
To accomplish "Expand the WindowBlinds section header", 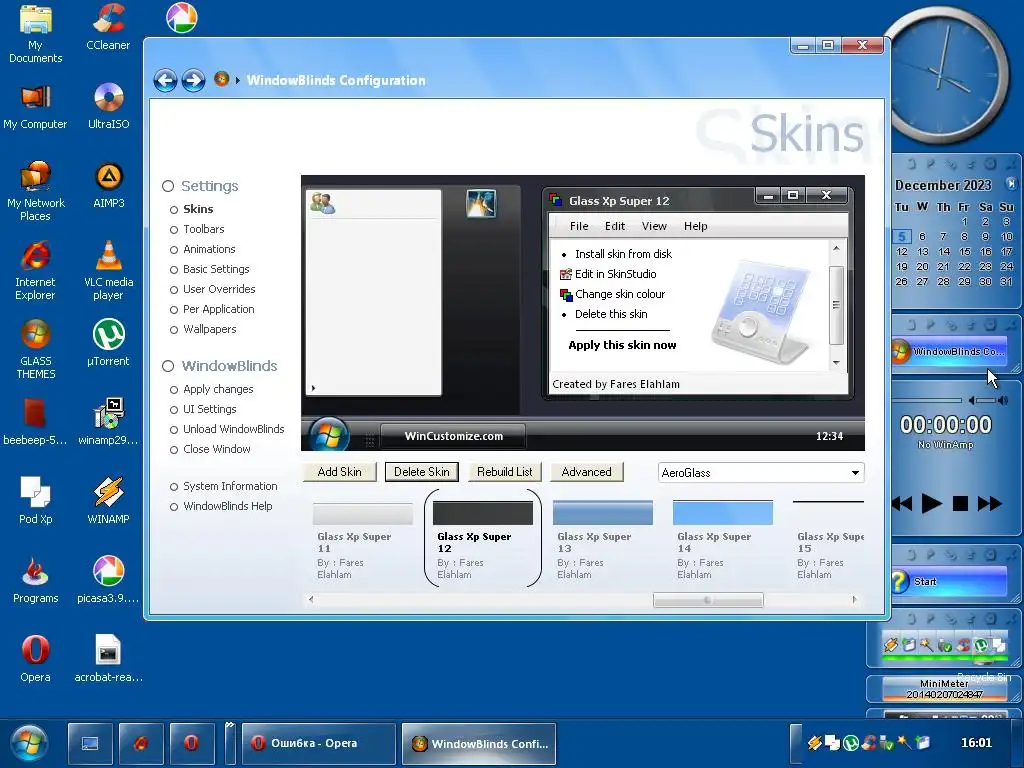I will pos(219,366).
